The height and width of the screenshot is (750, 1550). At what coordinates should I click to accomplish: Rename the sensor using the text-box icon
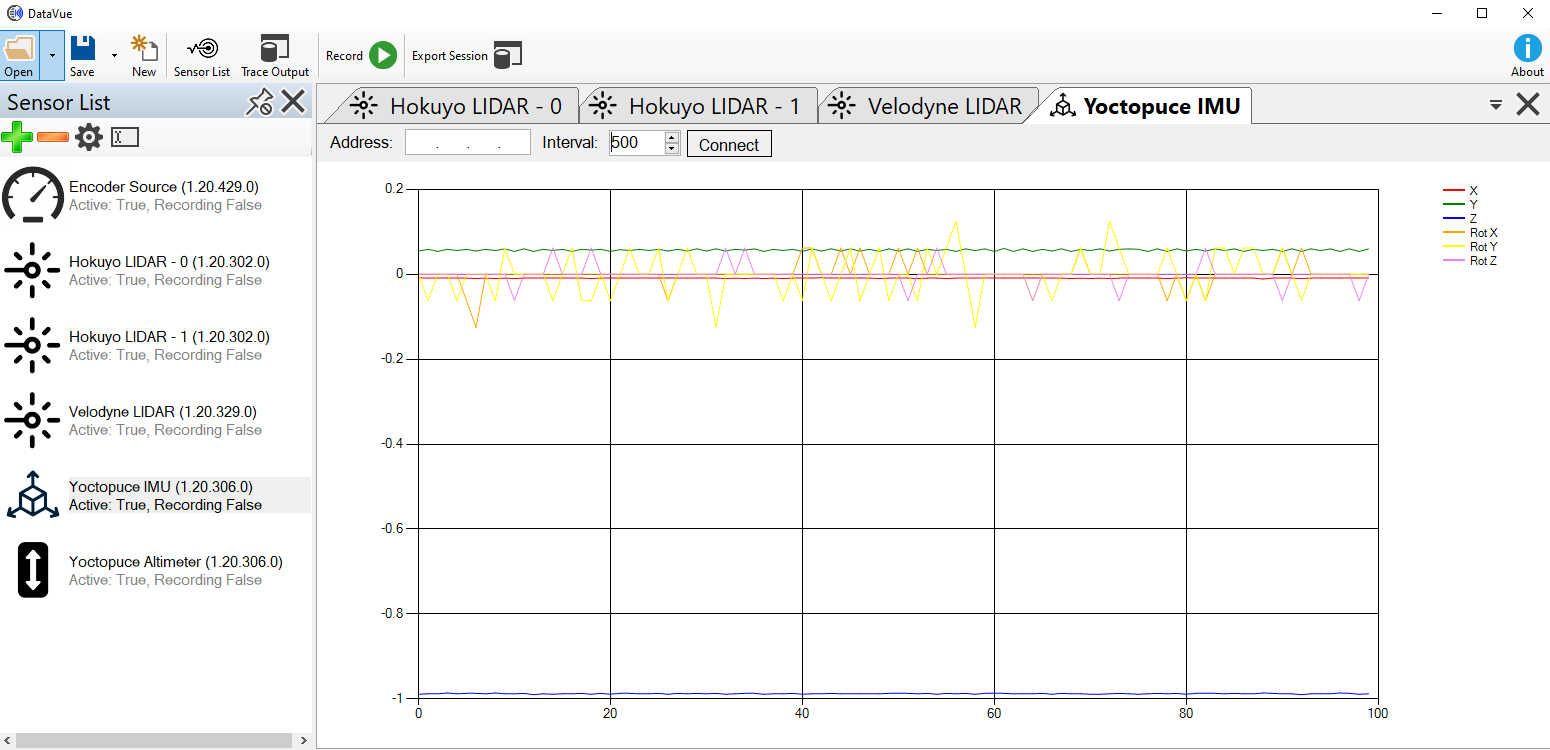[124, 137]
